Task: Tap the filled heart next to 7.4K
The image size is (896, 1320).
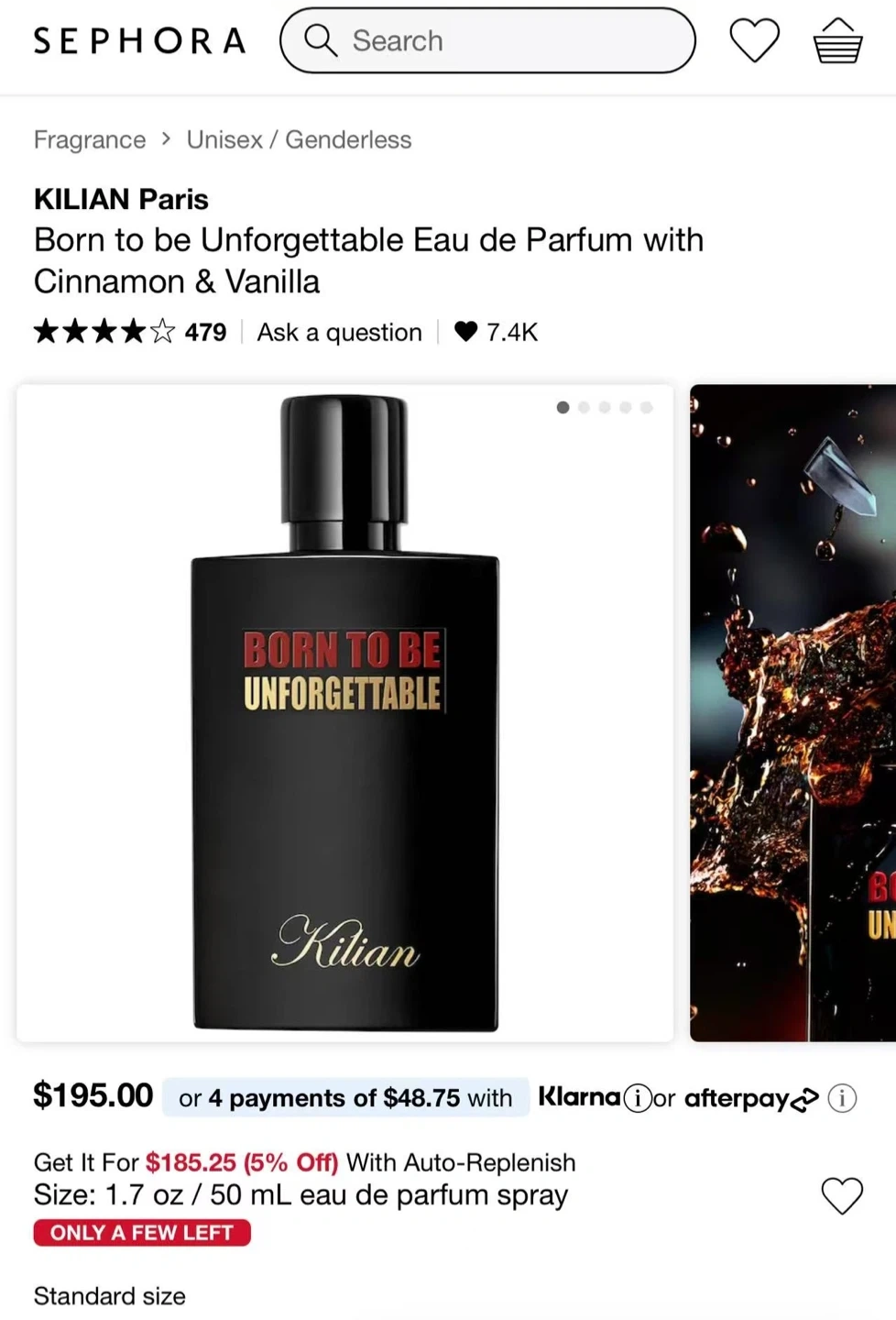Action: coord(465,331)
